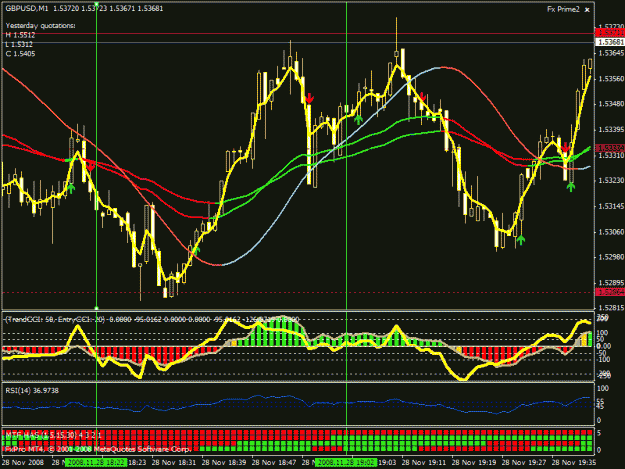Viewport: 625px width, 469px height.
Task: Click the red price tag at the dashed support line
Action: pos(610,292)
